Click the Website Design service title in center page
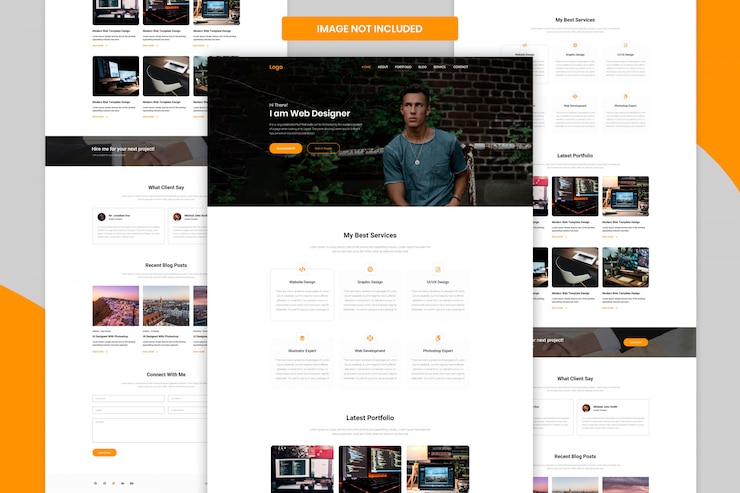The height and width of the screenshot is (493, 740). pos(302,282)
